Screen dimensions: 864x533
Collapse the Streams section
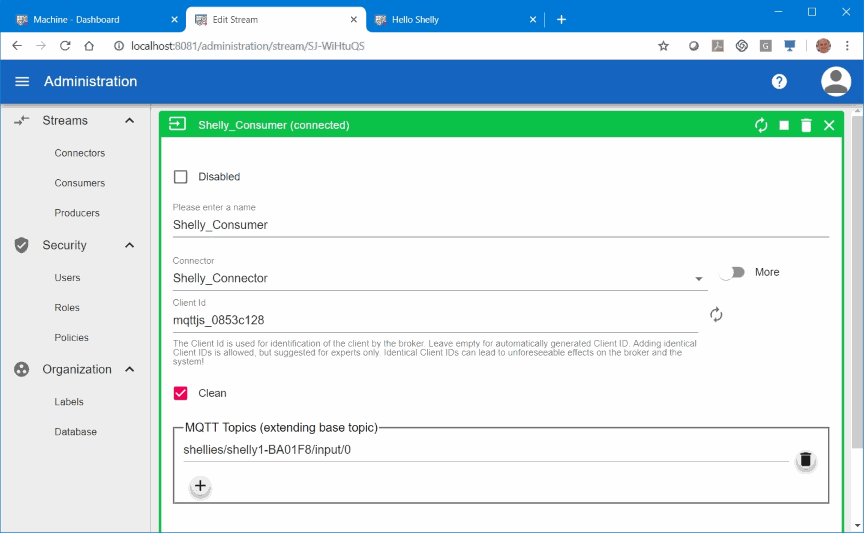129,121
